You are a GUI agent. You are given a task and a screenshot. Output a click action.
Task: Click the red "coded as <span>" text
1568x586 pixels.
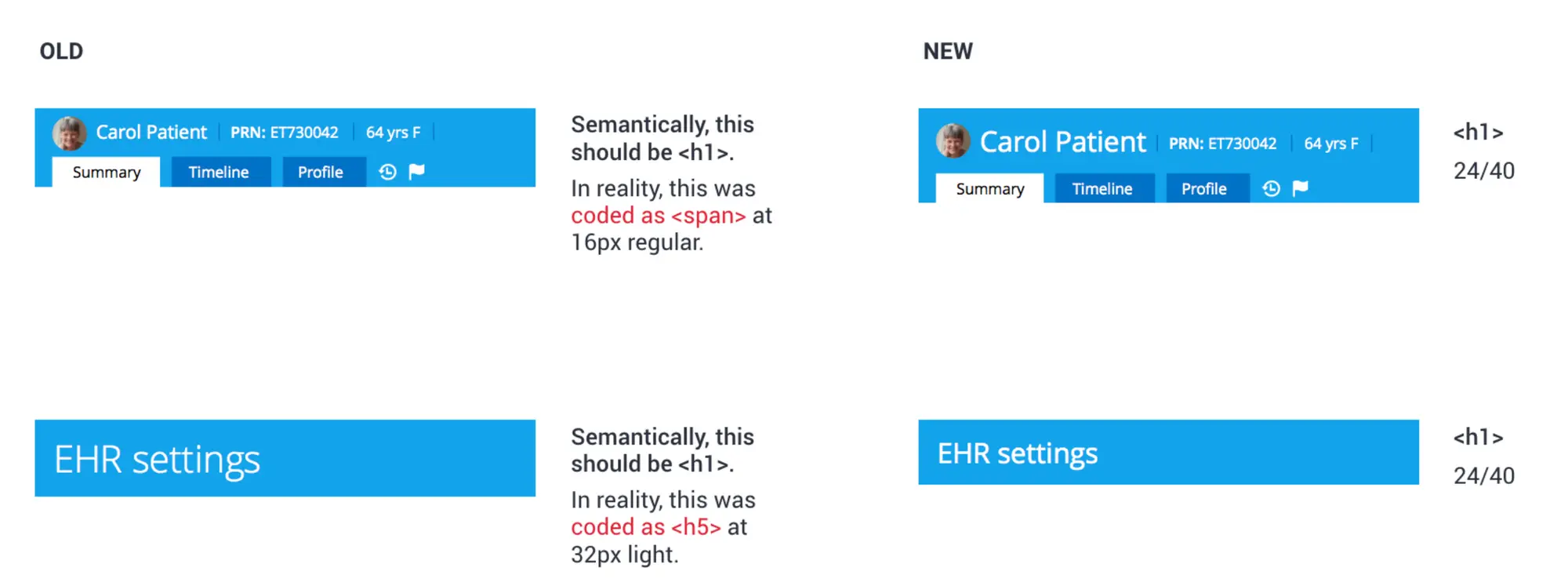[658, 216]
